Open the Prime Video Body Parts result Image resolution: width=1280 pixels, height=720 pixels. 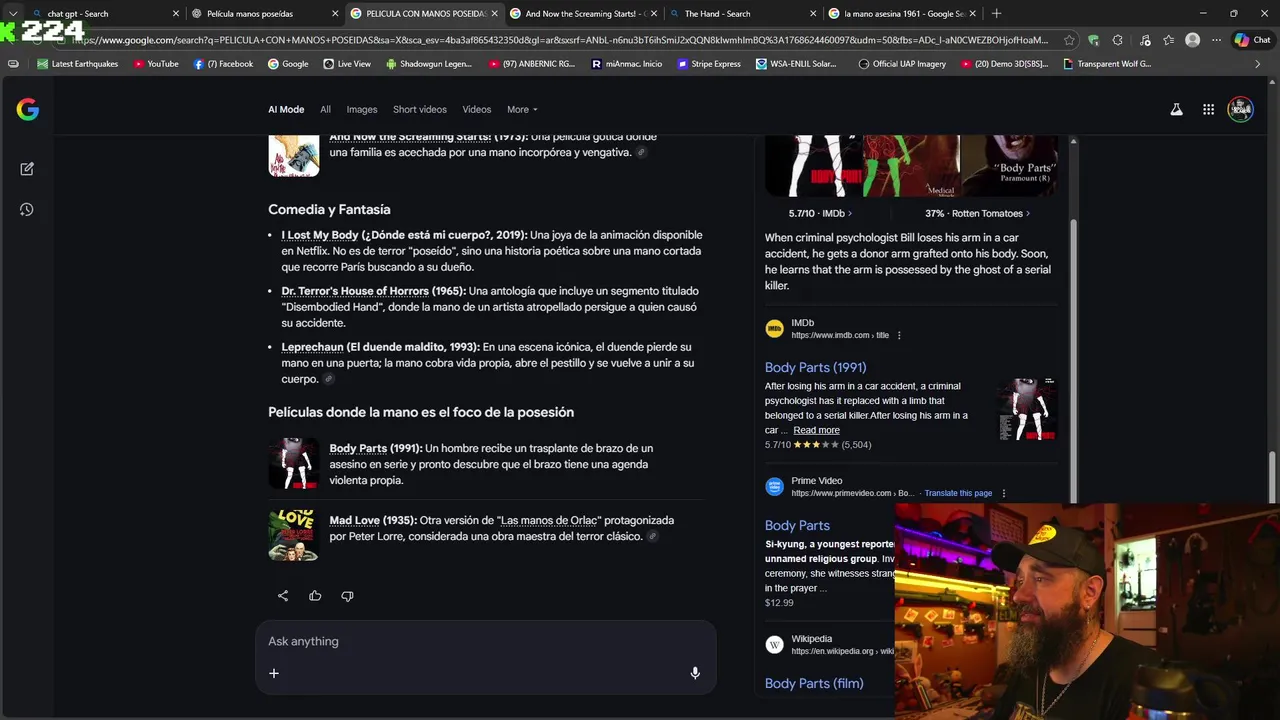[x=797, y=525]
